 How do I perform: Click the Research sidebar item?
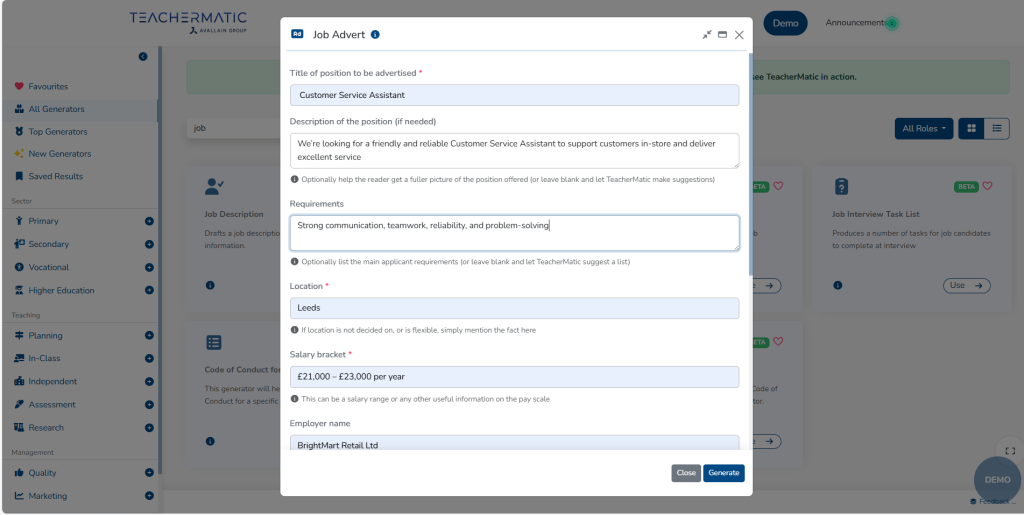(x=46, y=428)
